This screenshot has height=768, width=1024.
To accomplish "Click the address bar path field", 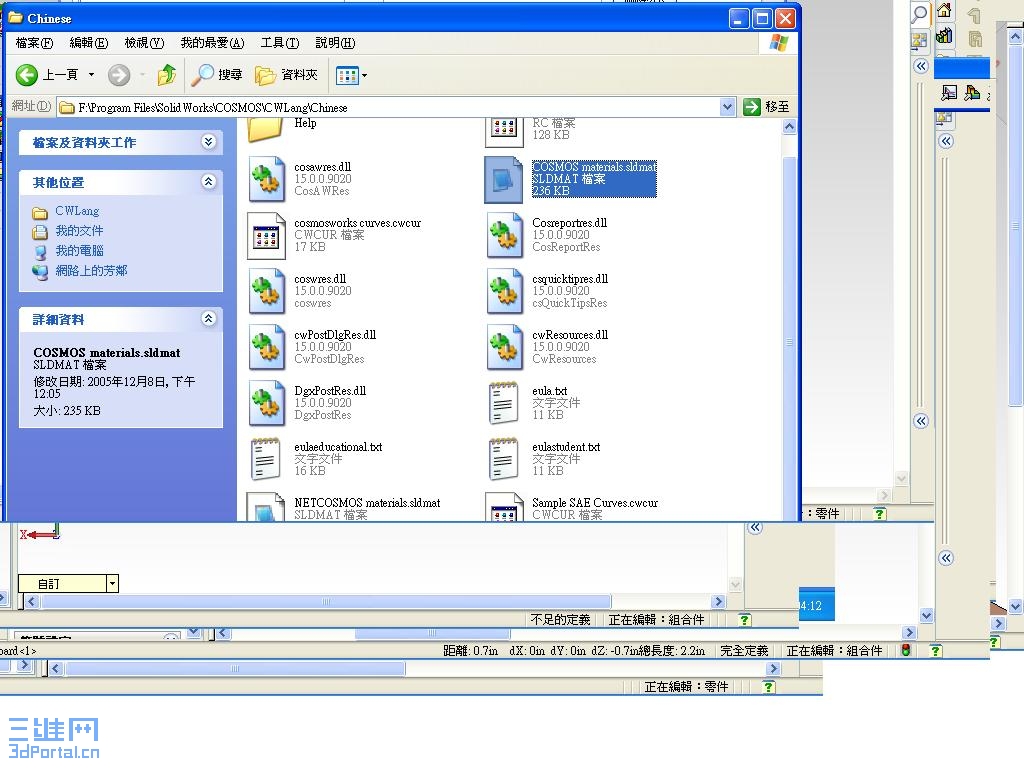I will coord(389,107).
